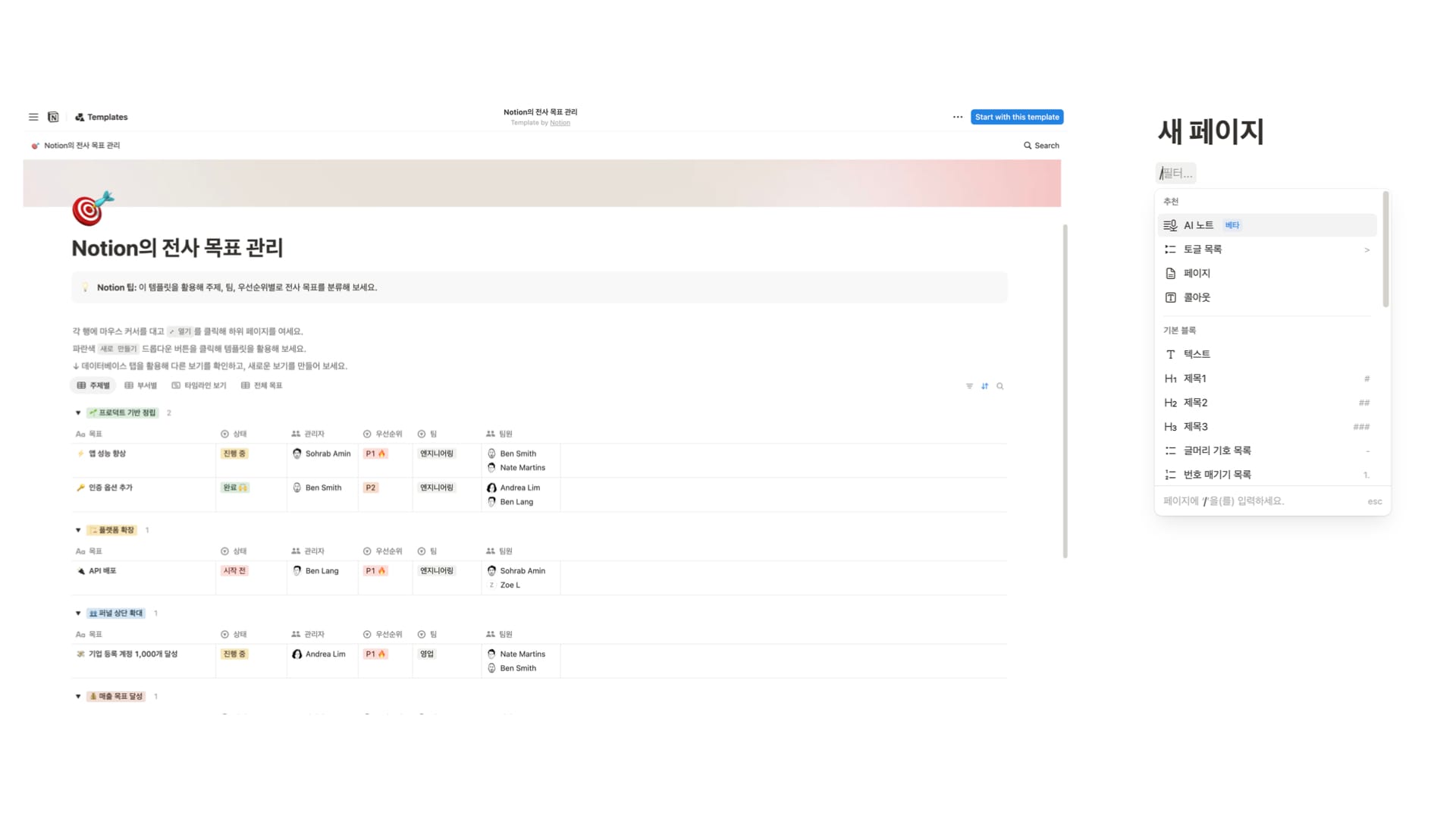The height and width of the screenshot is (819, 1456).
Task: Click the 우선순위 column header in first group
Action: click(x=382, y=434)
